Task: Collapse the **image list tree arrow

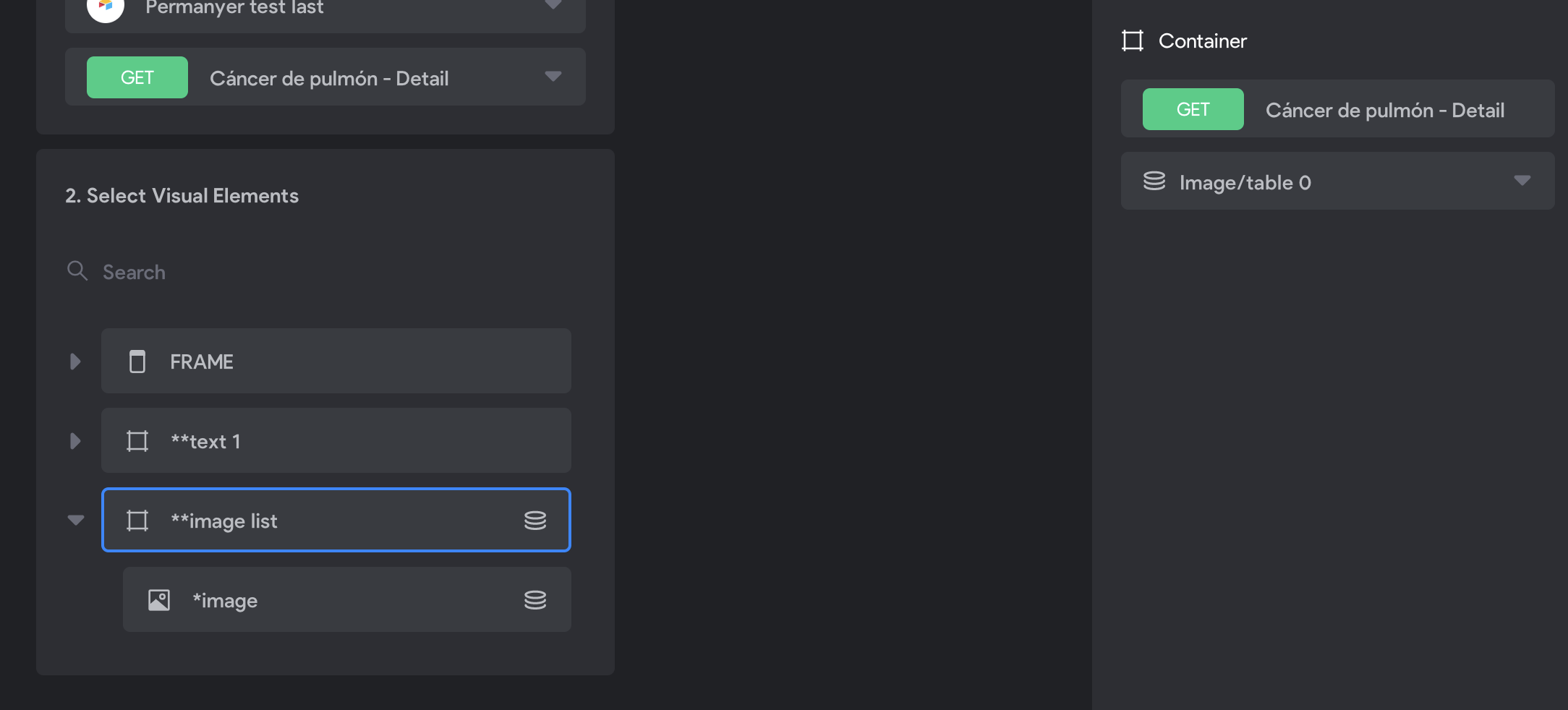Action: (76, 521)
